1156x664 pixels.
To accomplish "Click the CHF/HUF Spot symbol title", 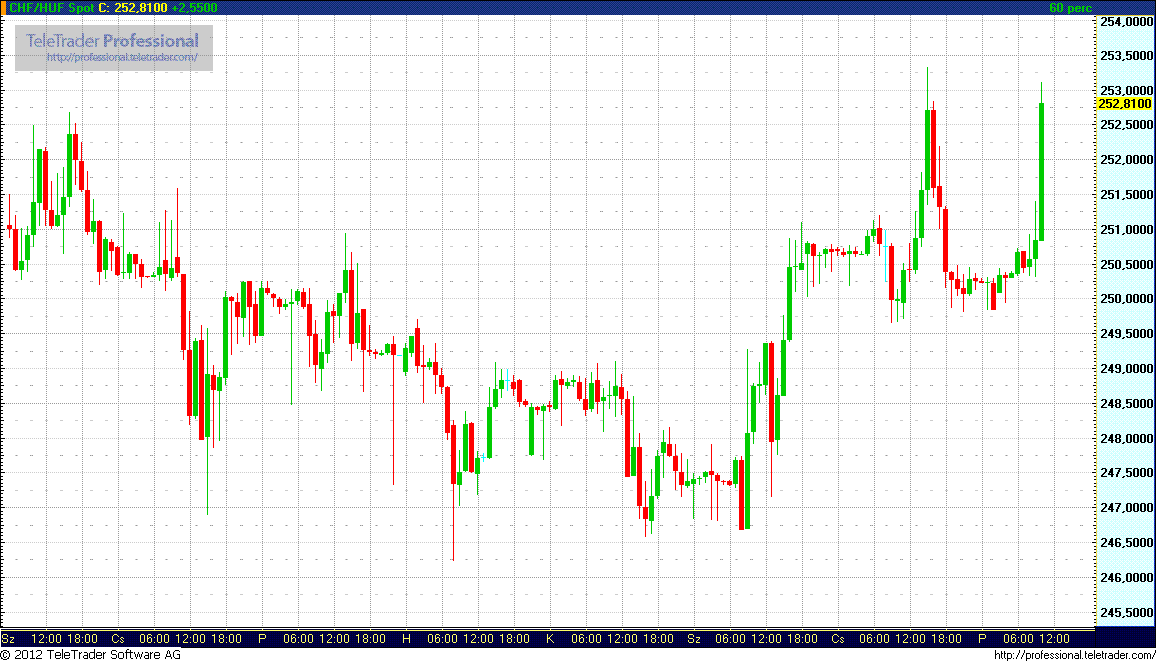I will tap(51, 7).
